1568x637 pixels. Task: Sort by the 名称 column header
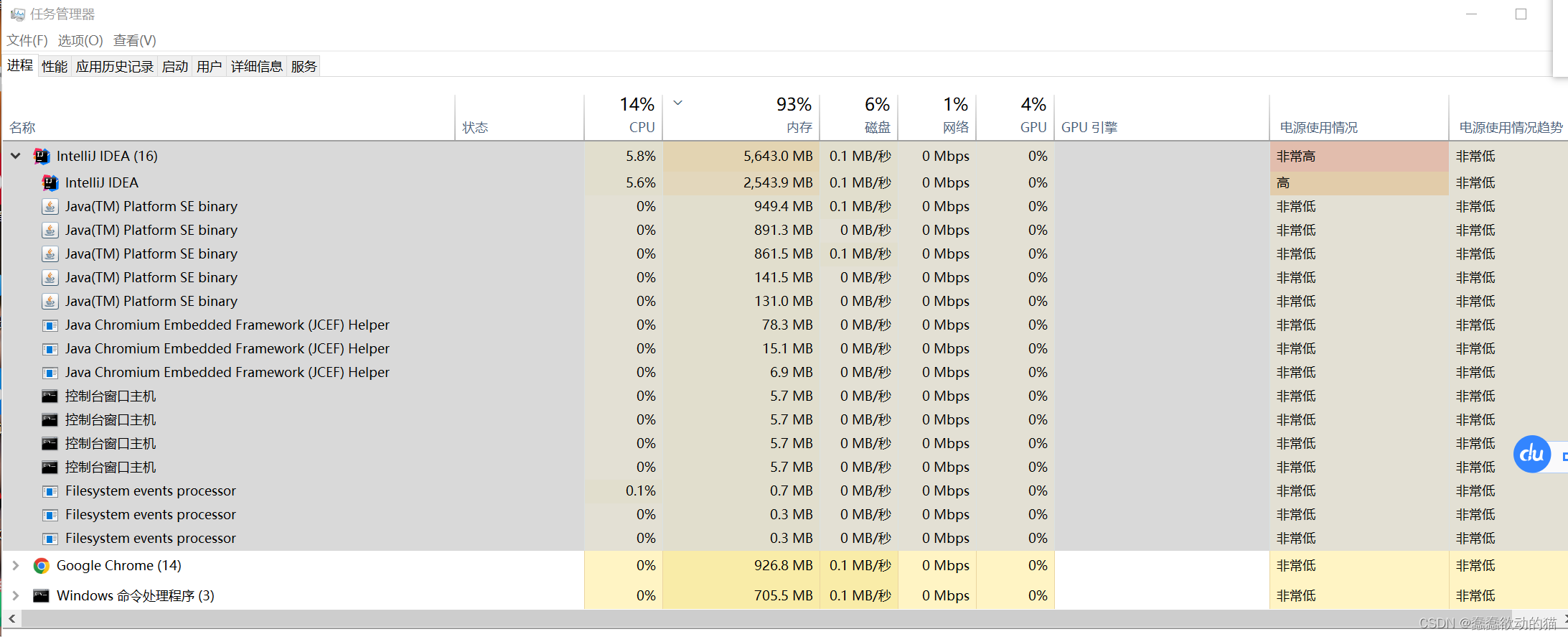point(228,118)
